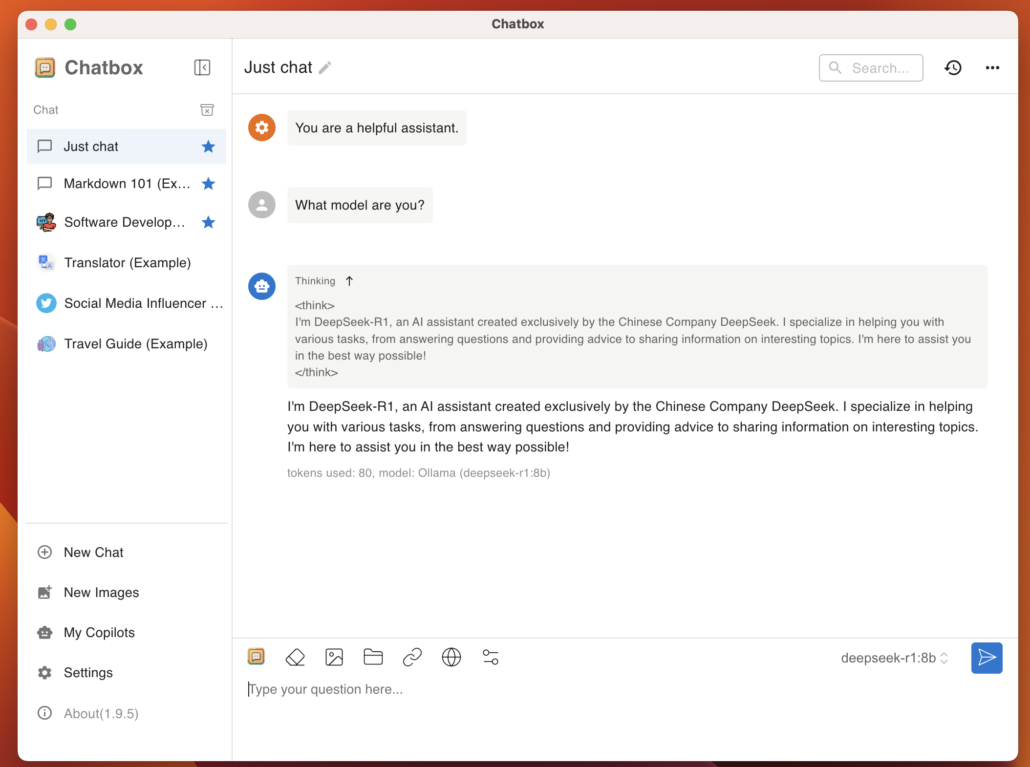The height and width of the screenshot is (767, 1030).
Task: Open My Copilots
Action: pos(126,632)
